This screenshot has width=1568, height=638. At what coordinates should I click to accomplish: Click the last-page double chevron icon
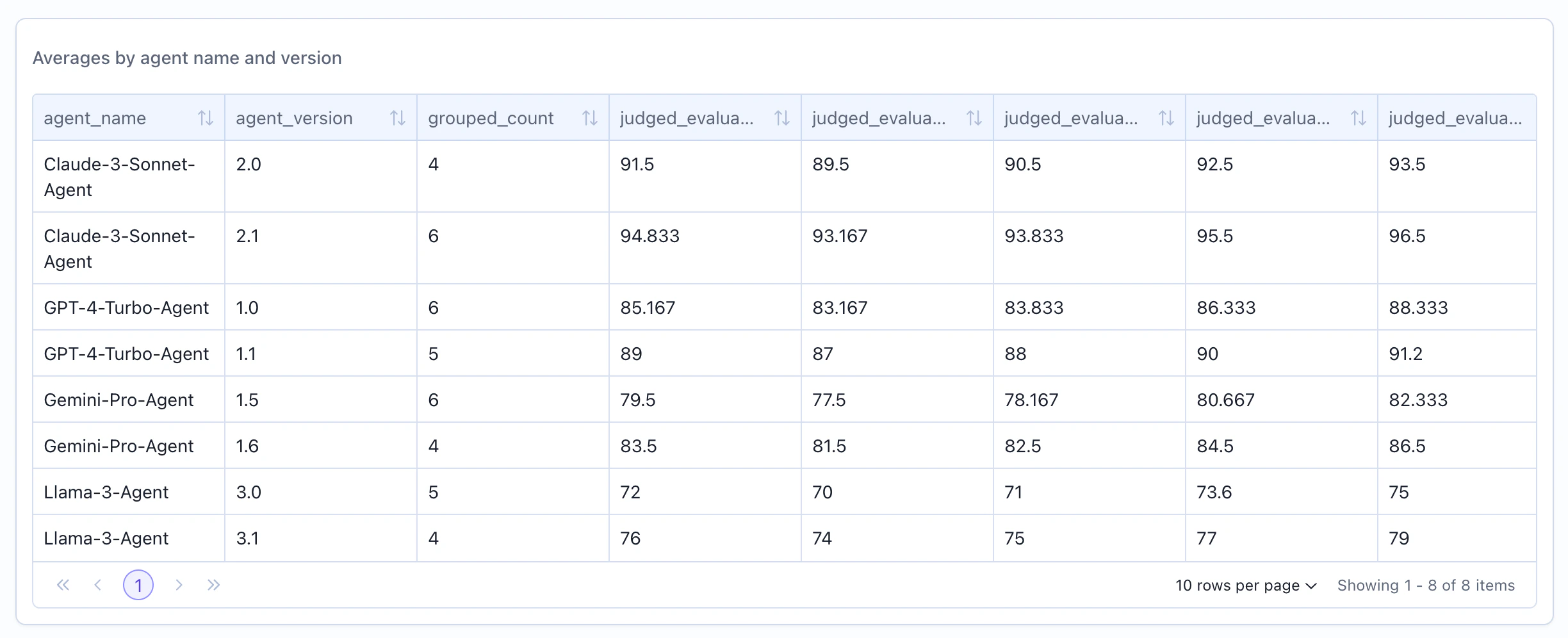pos(214,585)
